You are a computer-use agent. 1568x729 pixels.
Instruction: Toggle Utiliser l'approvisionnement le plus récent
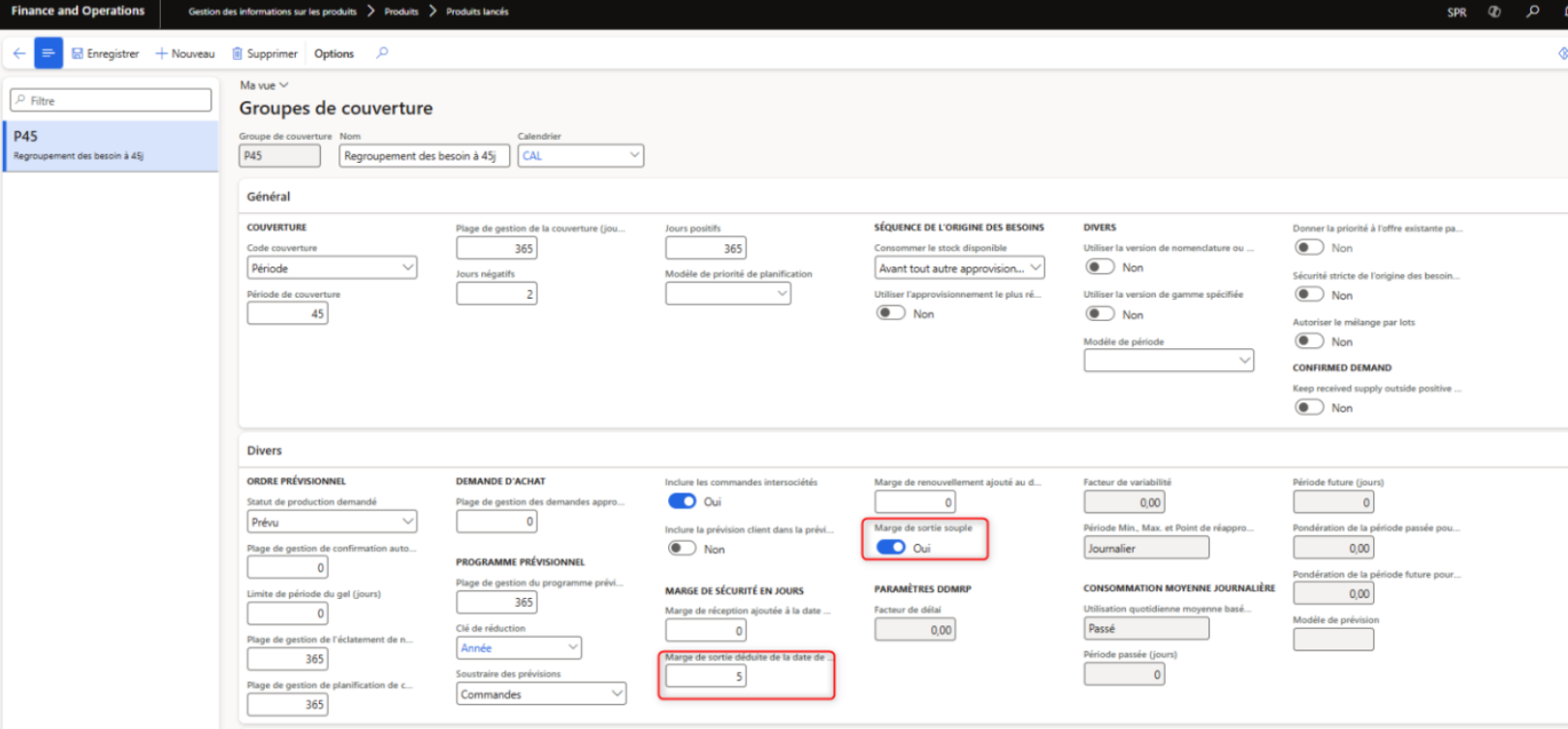[890, 313]
